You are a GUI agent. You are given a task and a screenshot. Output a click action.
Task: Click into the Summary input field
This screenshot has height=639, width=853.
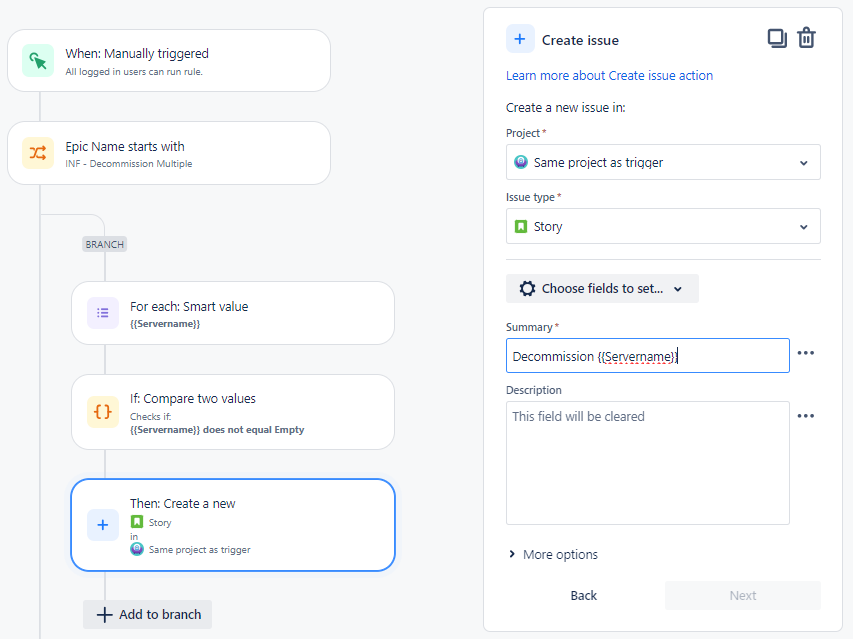(647, 356)
